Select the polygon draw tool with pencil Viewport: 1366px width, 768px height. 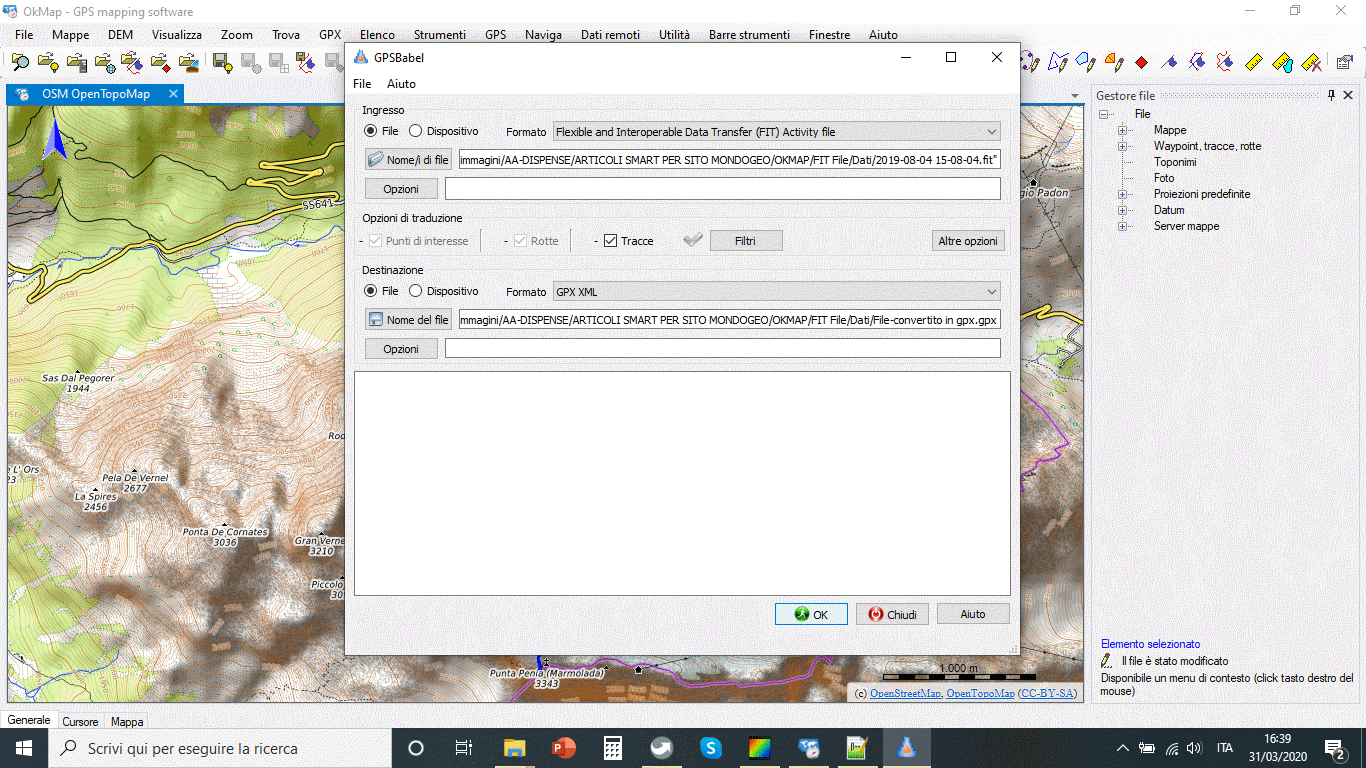click(x=1058, y=63)
